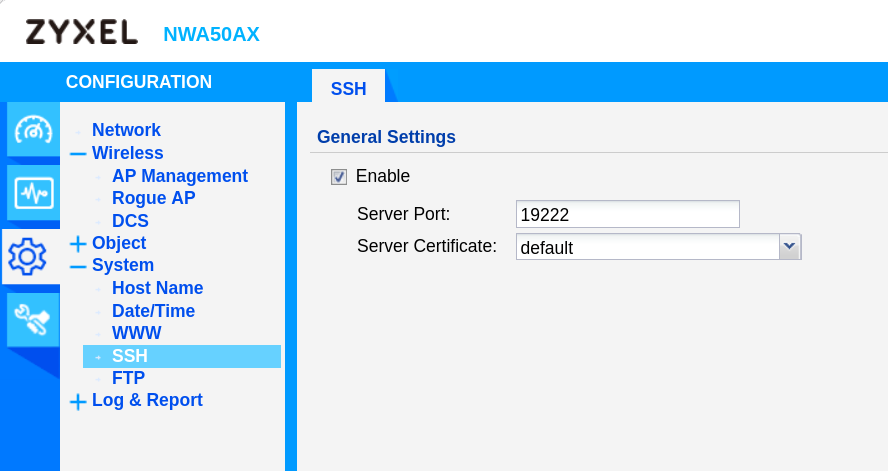Open Host Name settings
This screenshot has height=471, width=888.
[157, 288]
